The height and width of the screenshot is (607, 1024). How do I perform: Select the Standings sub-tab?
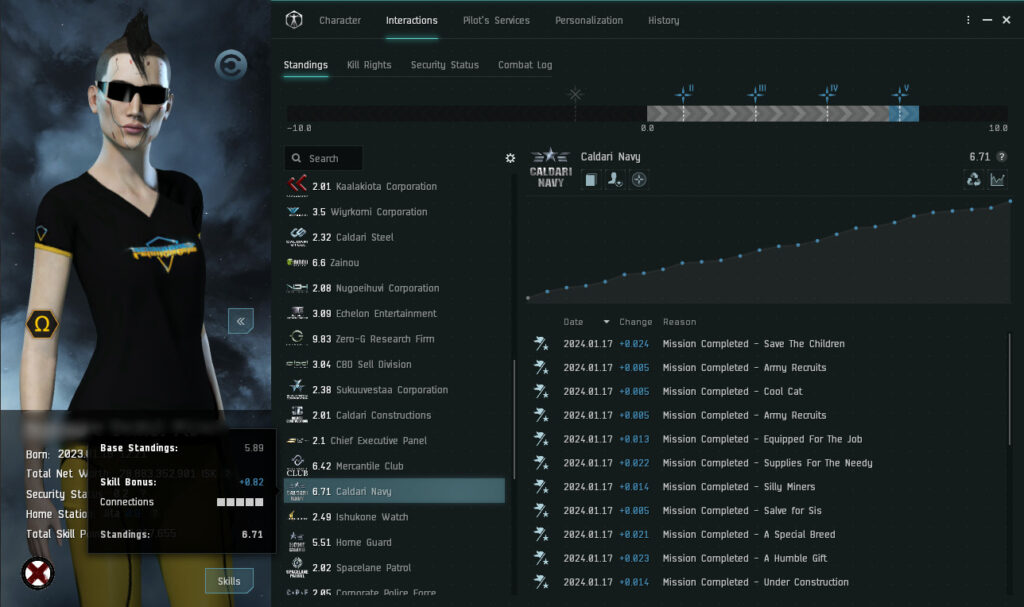pos(306,65)
